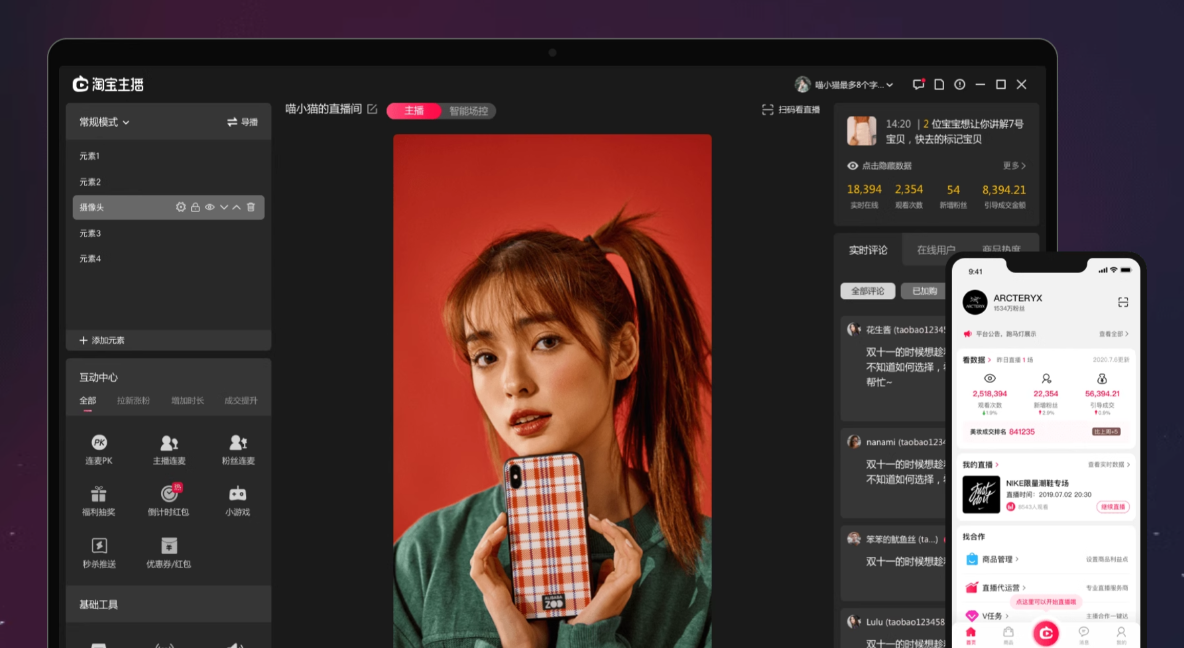
Task: Tap the messages tab icon in phone
Action: pyautogui.click(x=1084, y=635)
